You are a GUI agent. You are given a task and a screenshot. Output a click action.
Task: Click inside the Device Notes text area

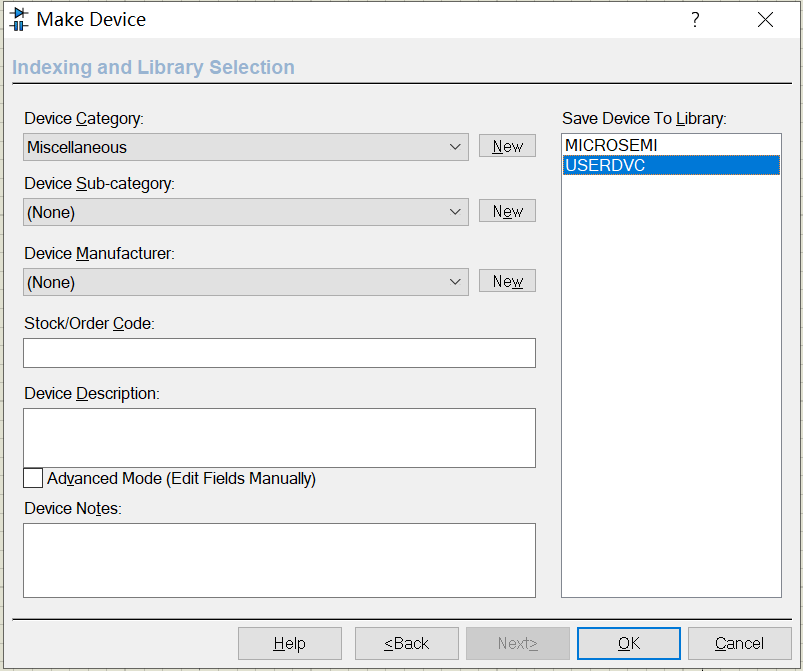coord(279,560)
